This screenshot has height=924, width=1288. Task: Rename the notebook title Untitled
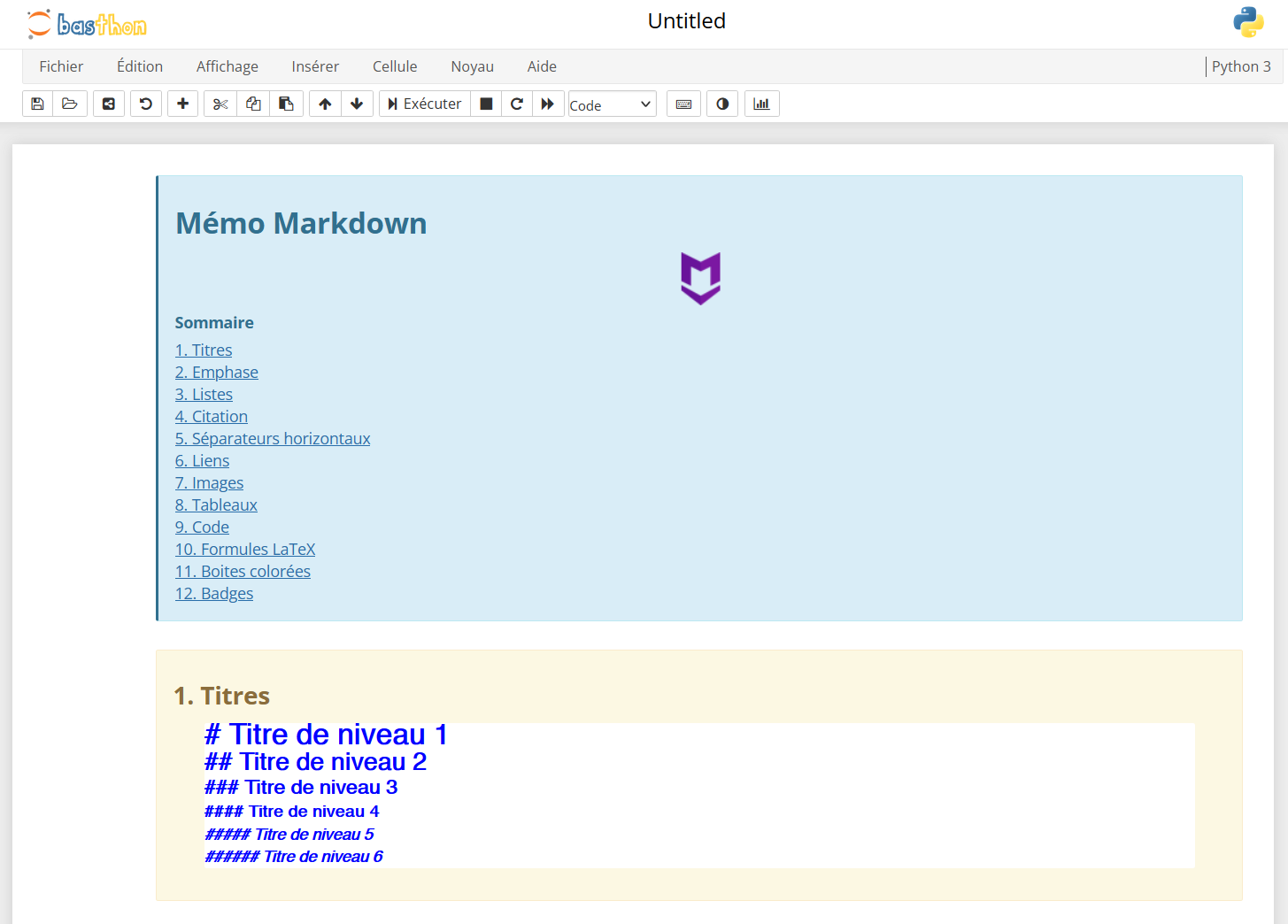coord(687,21)
